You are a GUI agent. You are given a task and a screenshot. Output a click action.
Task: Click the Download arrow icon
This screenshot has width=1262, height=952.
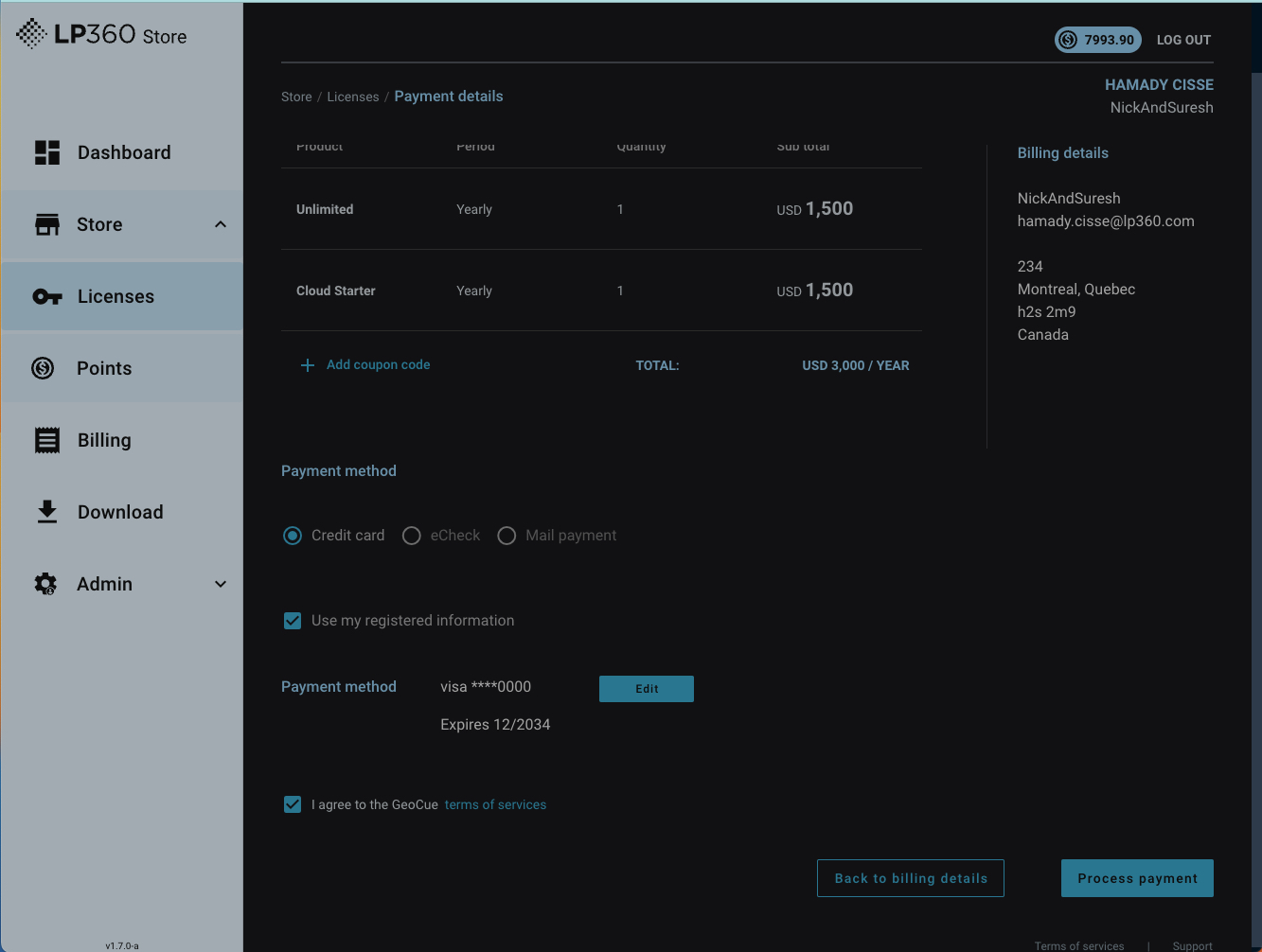[x=47, y=512]
